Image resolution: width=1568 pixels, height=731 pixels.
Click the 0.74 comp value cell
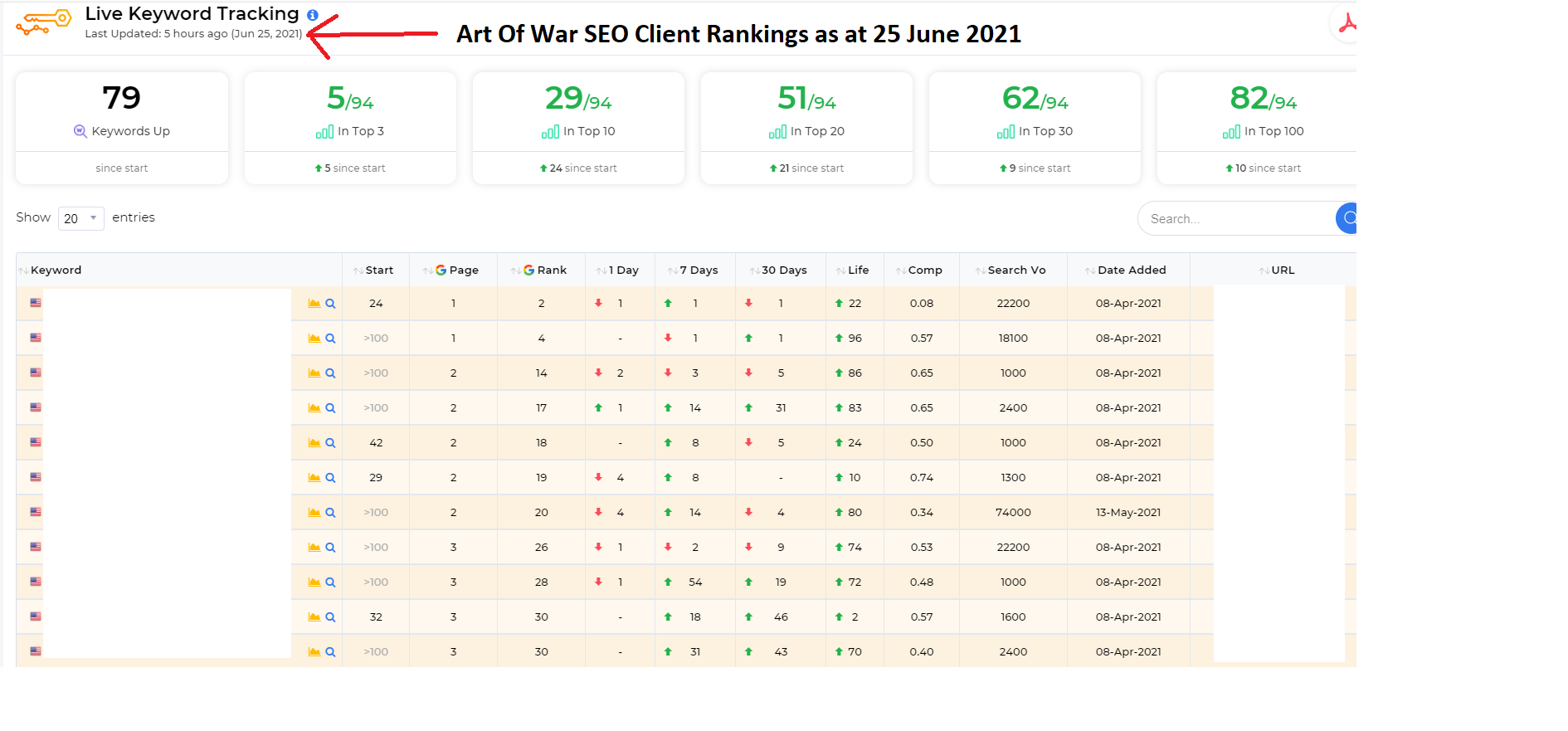coord(922,478)
